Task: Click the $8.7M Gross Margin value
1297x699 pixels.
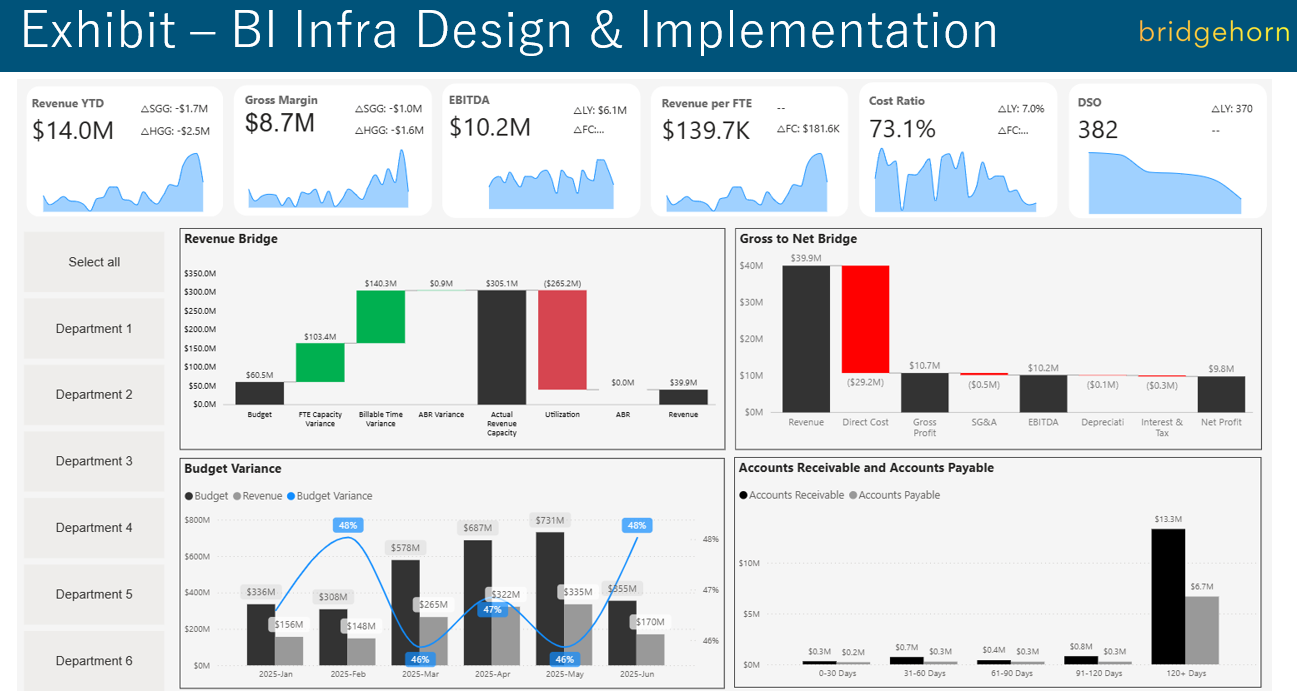Action: (x=280, y=123)
